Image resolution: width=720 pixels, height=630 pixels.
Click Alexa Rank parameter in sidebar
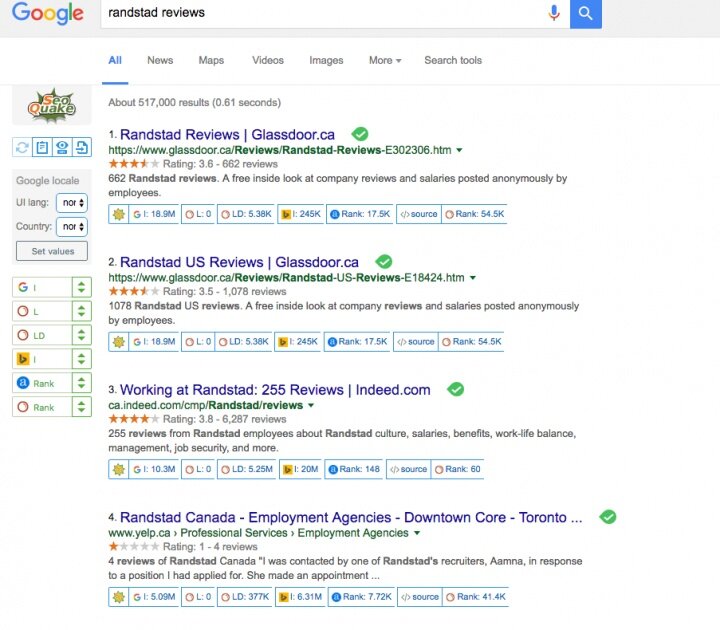coord(42,383)
